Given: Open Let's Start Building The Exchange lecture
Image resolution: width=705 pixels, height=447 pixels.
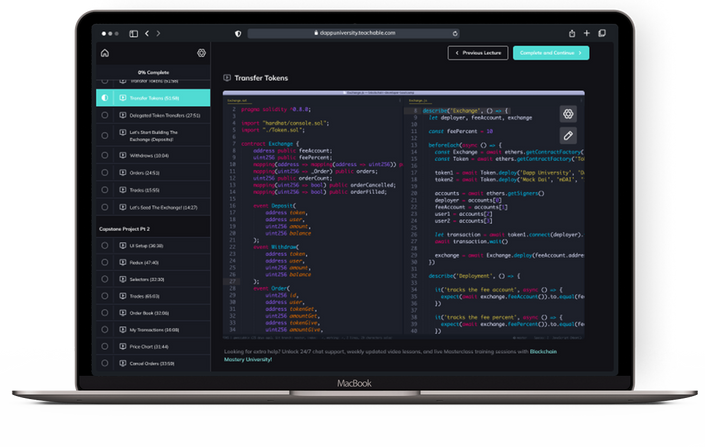Looking at the screenshot, I should (x=153, y=135).
